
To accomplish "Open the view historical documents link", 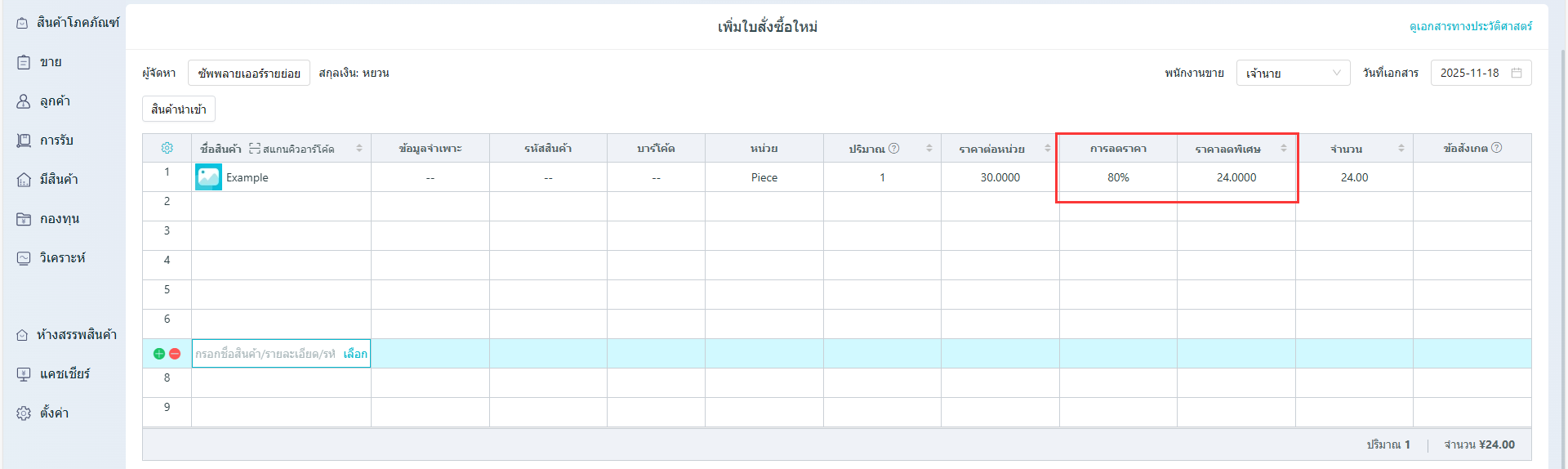I will [x=1470, y=26].
